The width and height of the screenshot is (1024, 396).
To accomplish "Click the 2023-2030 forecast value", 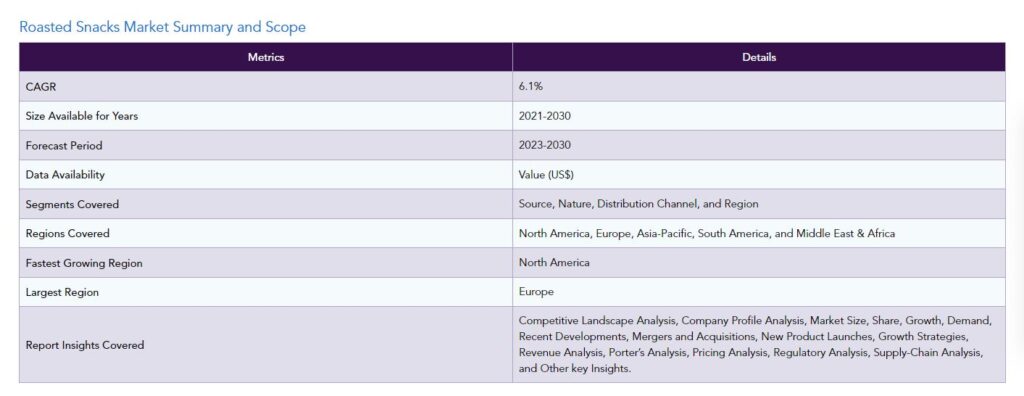I will [545, 145].
